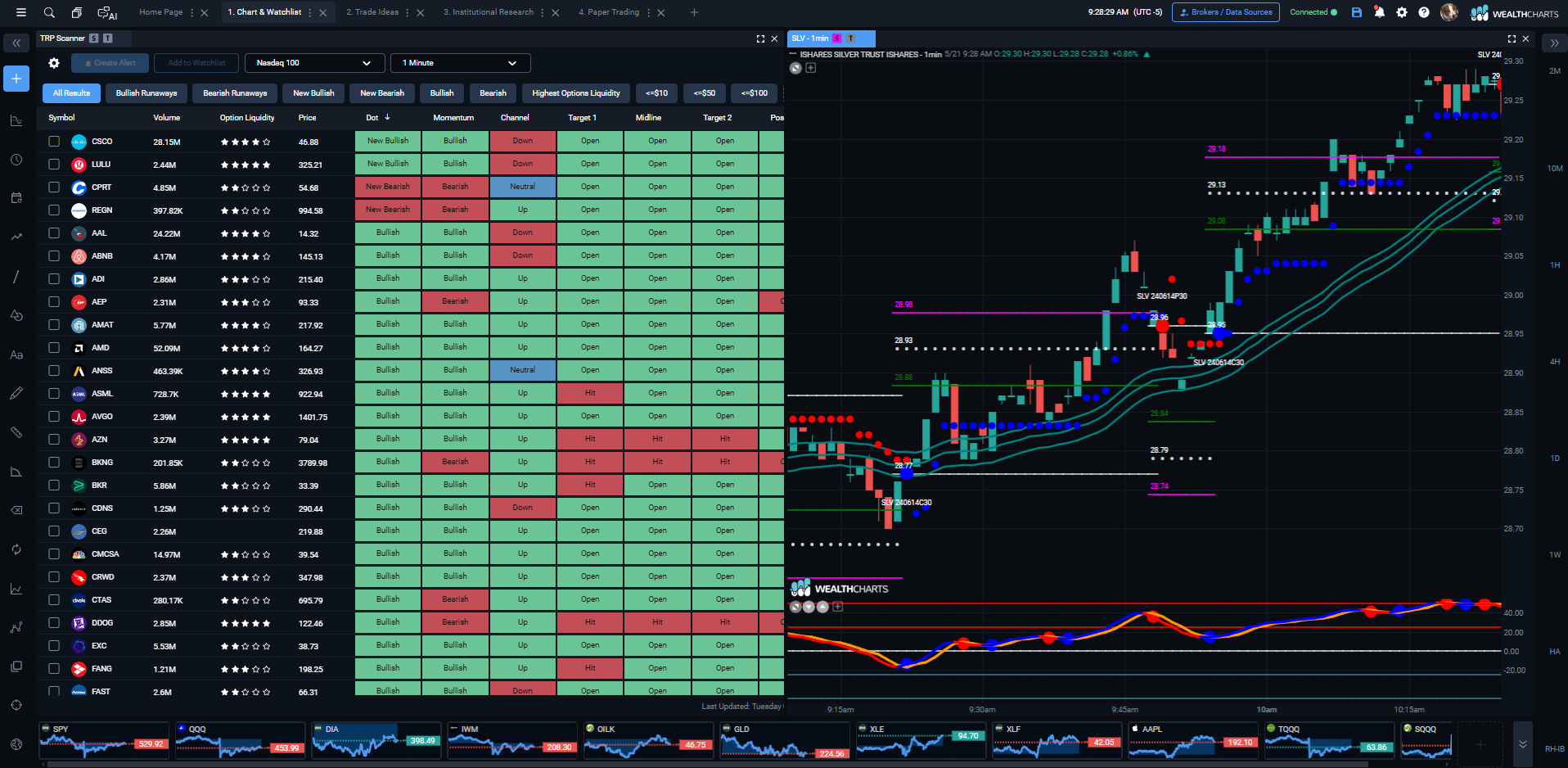Click the blue plus add-widget button
1568x768 pixels.
coord(16,79)
